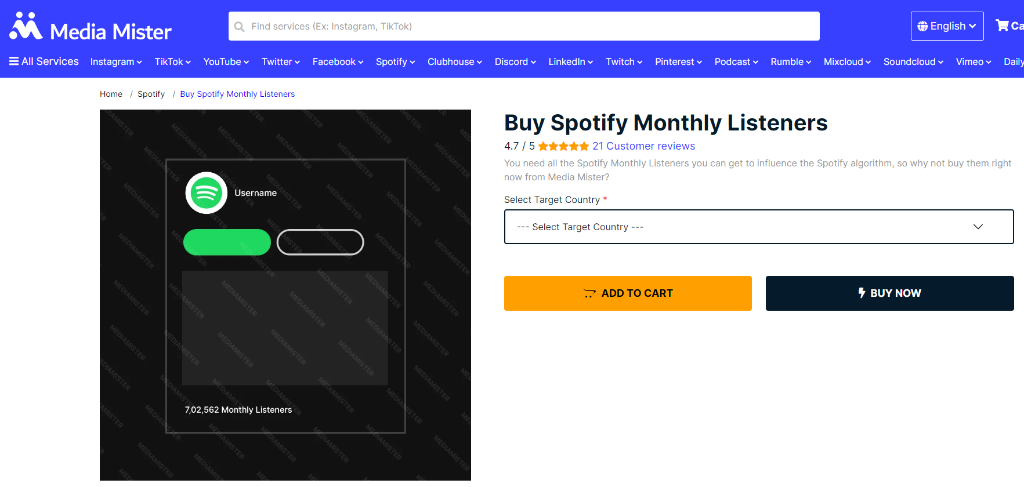
Task: Click the Spotify logo in product image
Action: click(x=206, y=193)
